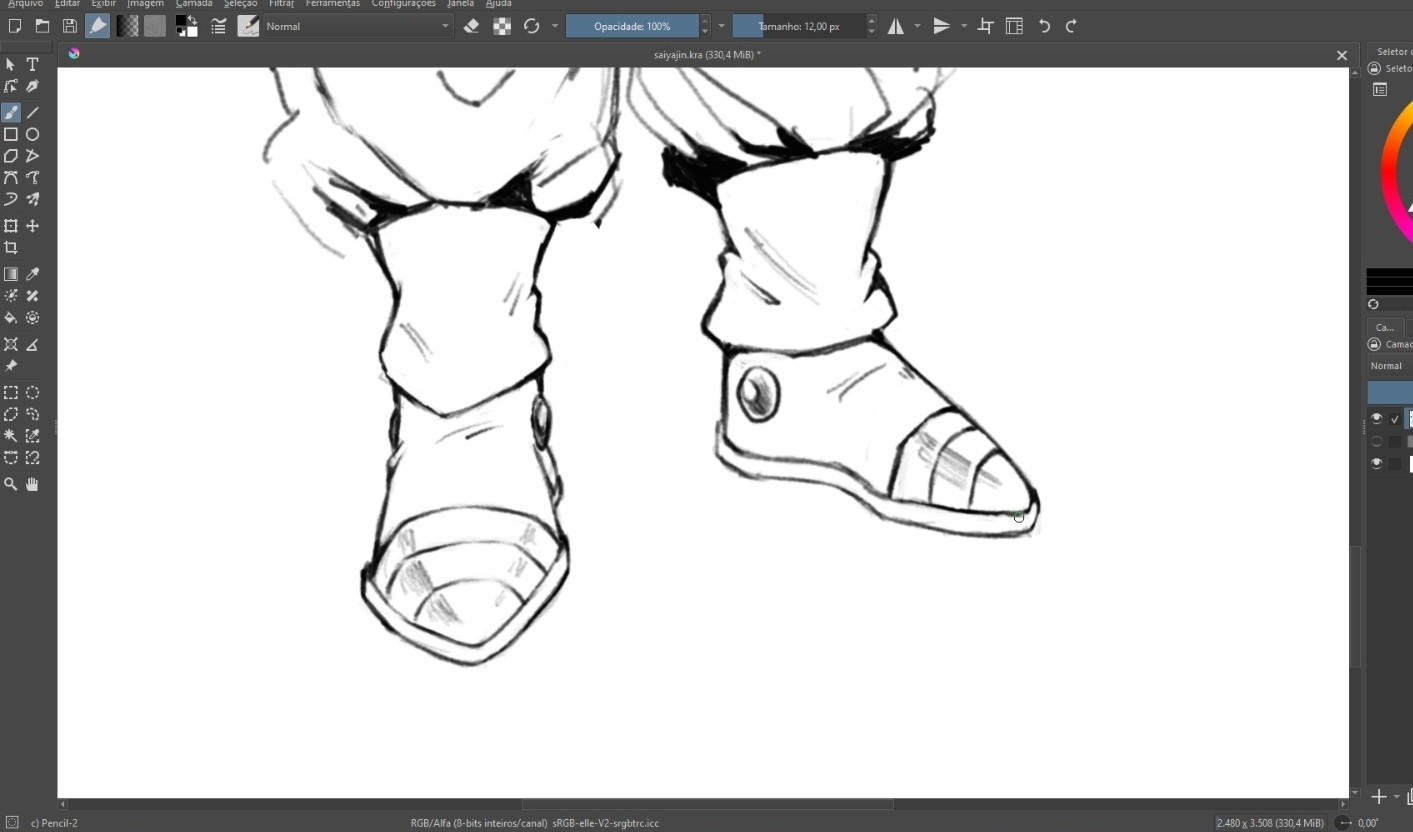Select the Color Sampler eyedropper tool
Image resolution: width=1413 pixels, height=832 pixels.
pos(32,274)
